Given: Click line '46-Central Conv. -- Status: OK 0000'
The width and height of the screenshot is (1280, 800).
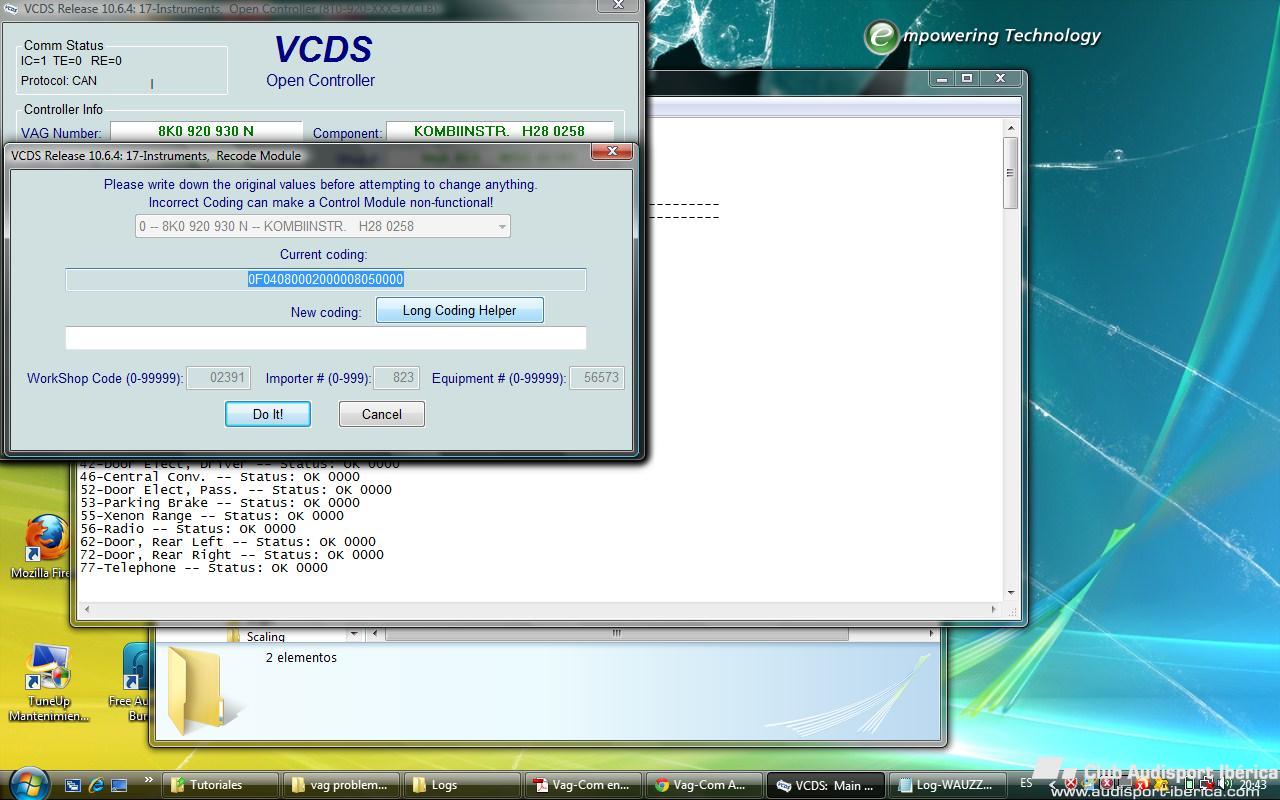Looking at the screenshot, I should (x=220, y=477).
